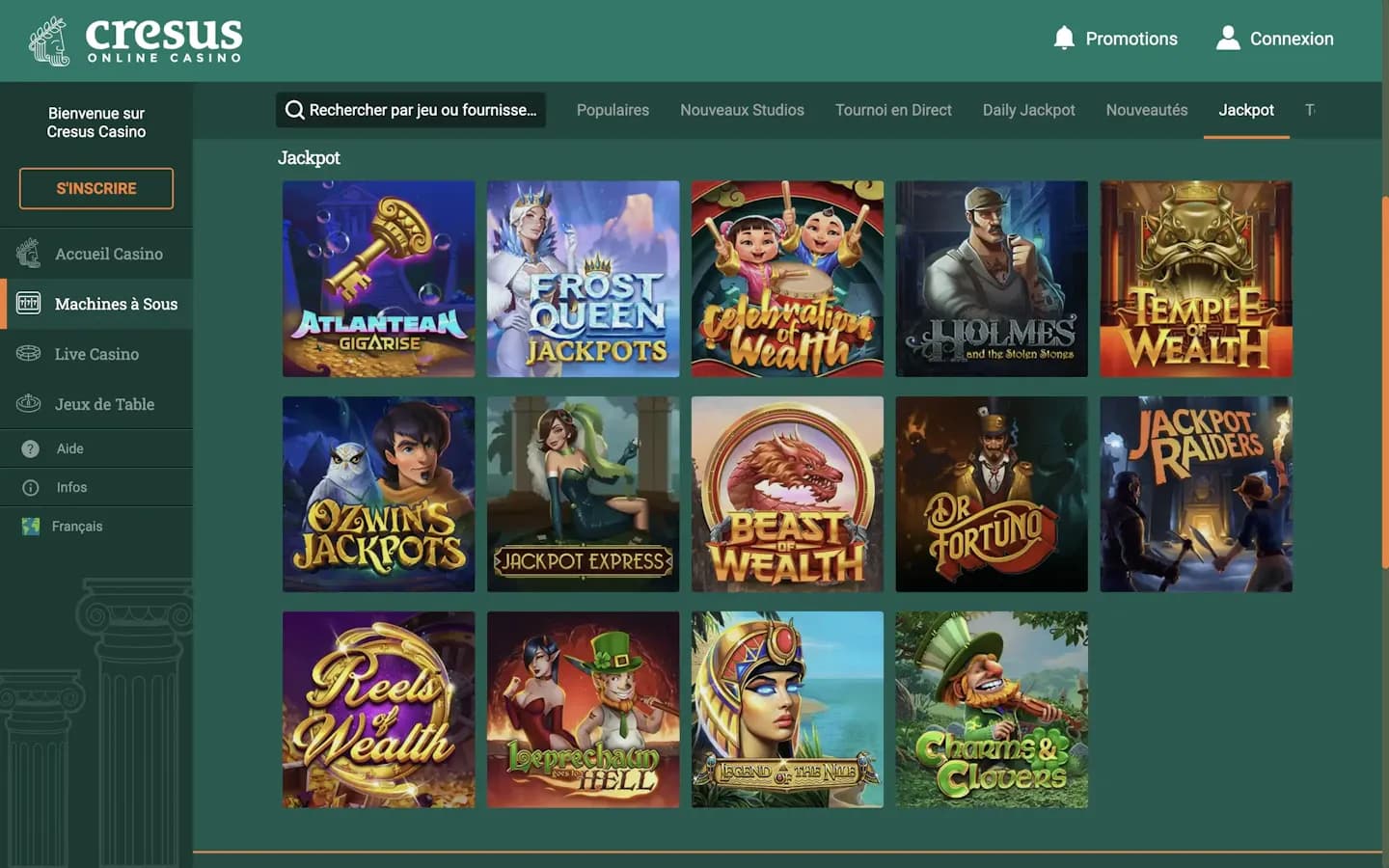Select the Nouveautés tab

pos(1146,110)
